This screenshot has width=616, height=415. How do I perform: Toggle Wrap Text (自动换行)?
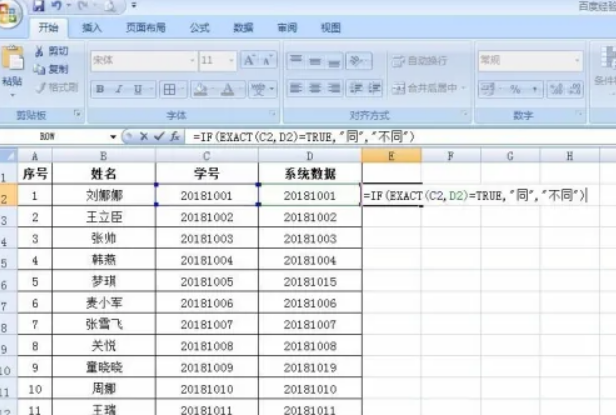pos(420,61)
